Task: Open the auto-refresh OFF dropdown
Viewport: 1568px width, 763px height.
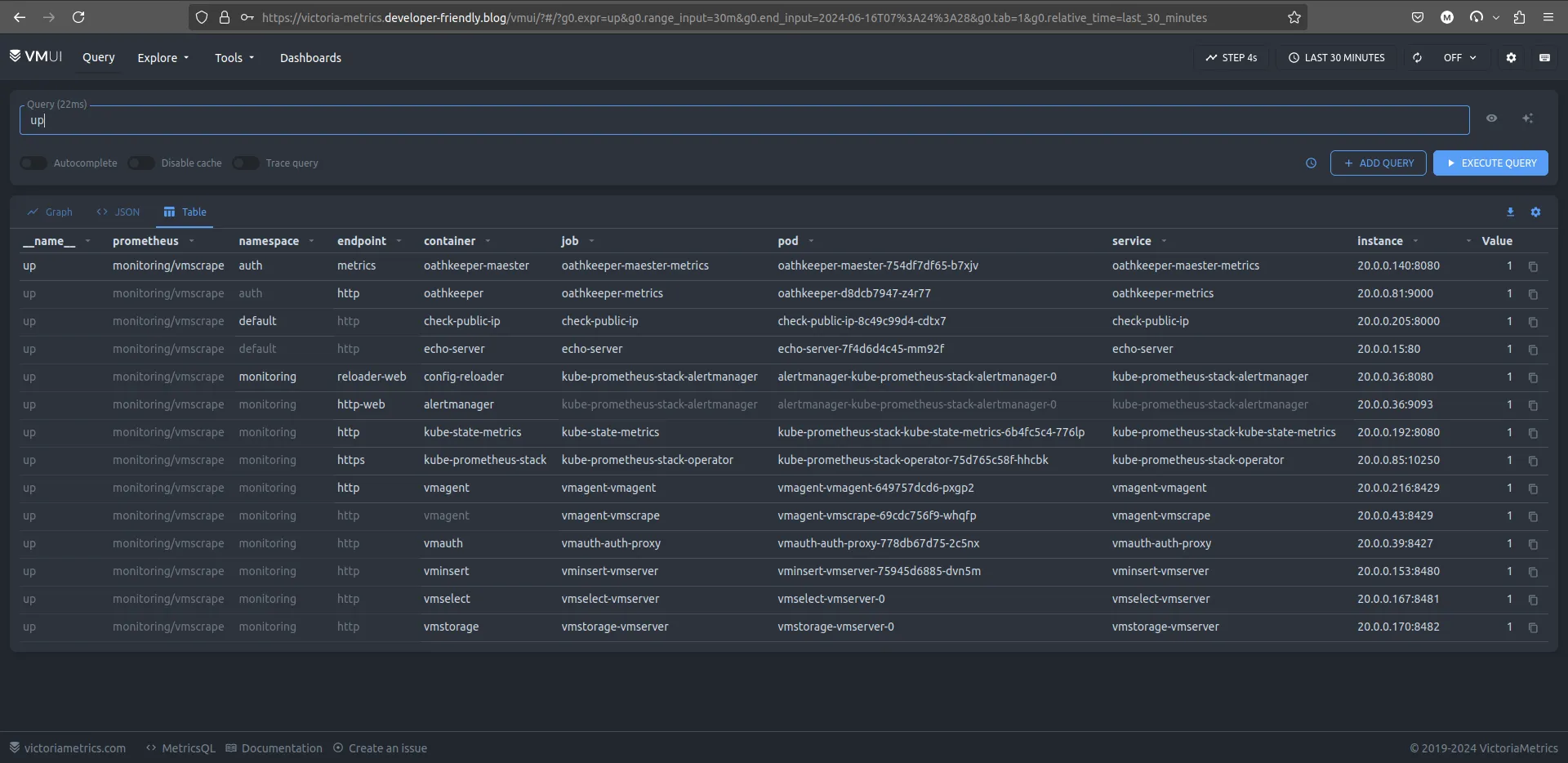Action: click(x=1459, y=58)
